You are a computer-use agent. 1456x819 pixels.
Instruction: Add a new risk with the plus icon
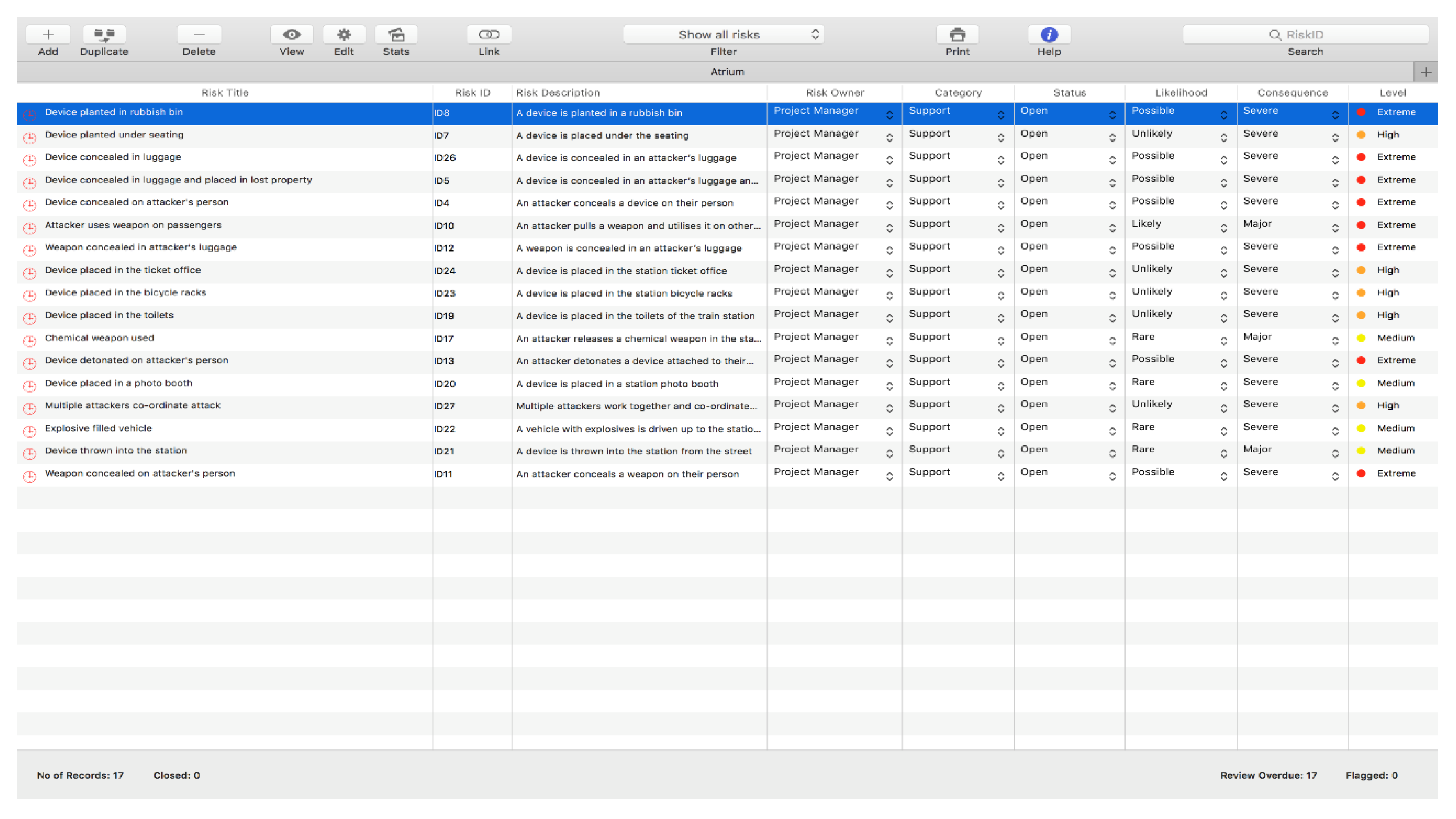click(48, 34)
